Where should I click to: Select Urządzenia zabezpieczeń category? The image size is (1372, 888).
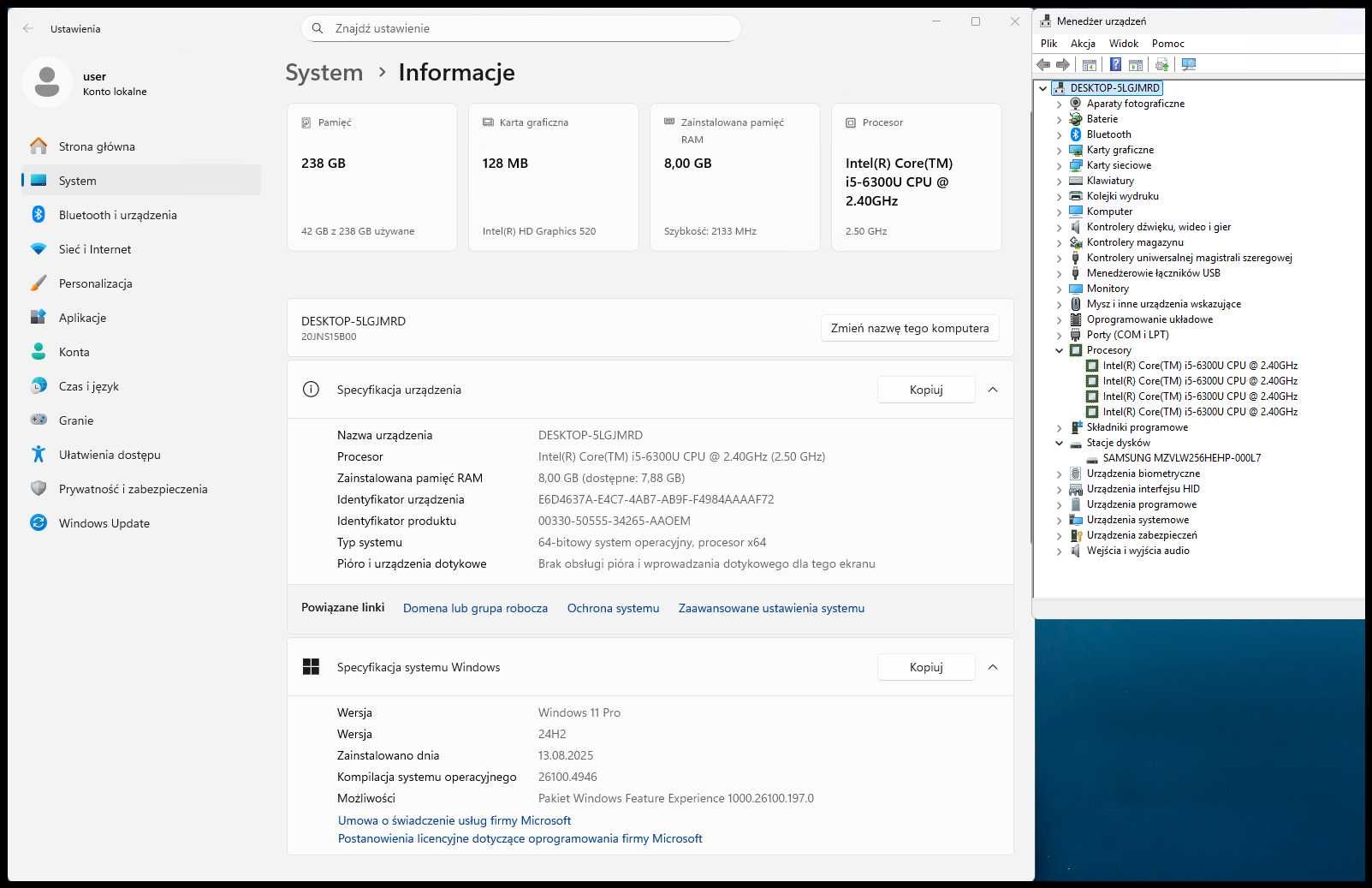coord(1142,535)
